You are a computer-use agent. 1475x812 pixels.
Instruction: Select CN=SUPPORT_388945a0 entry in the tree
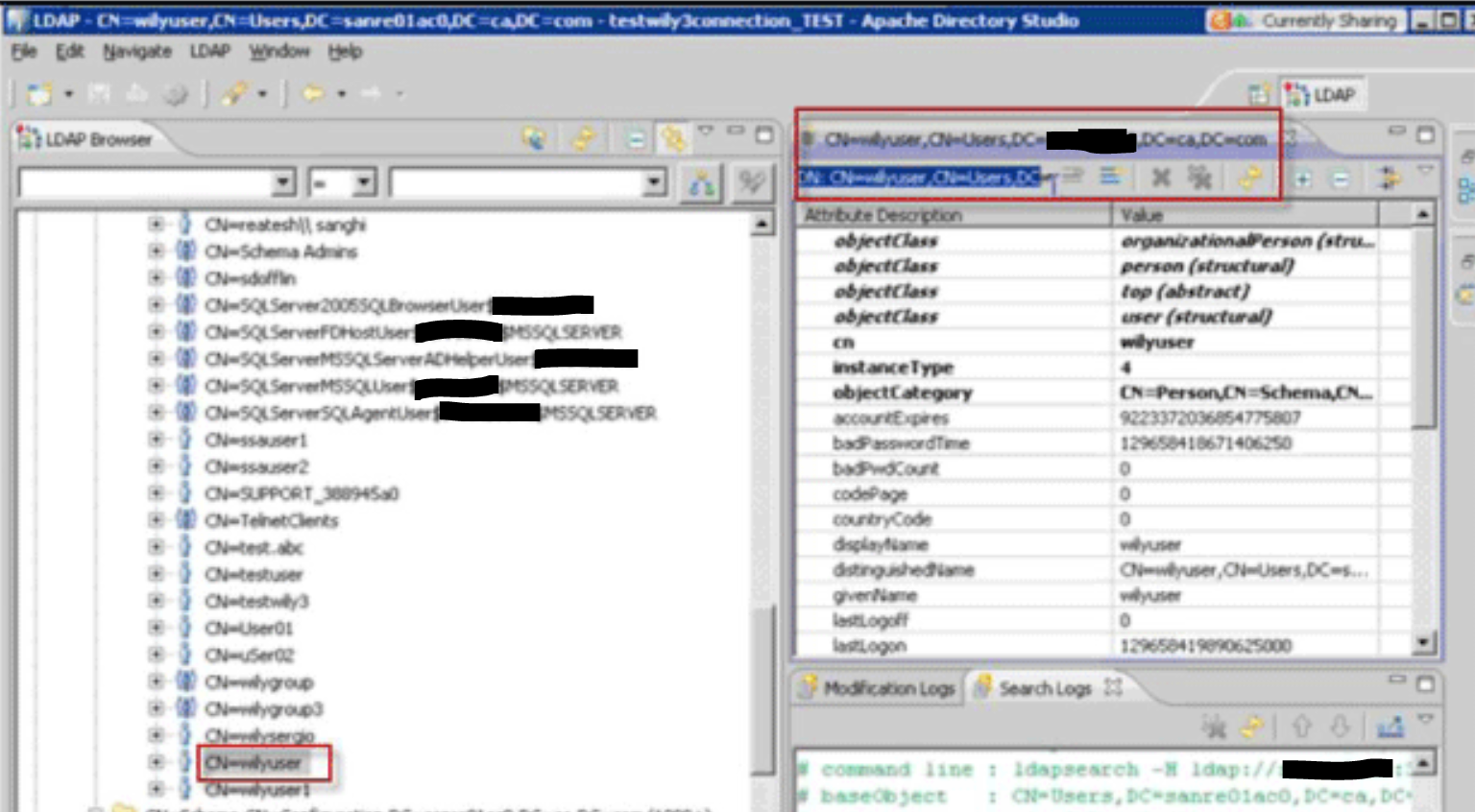click(302, 493)
